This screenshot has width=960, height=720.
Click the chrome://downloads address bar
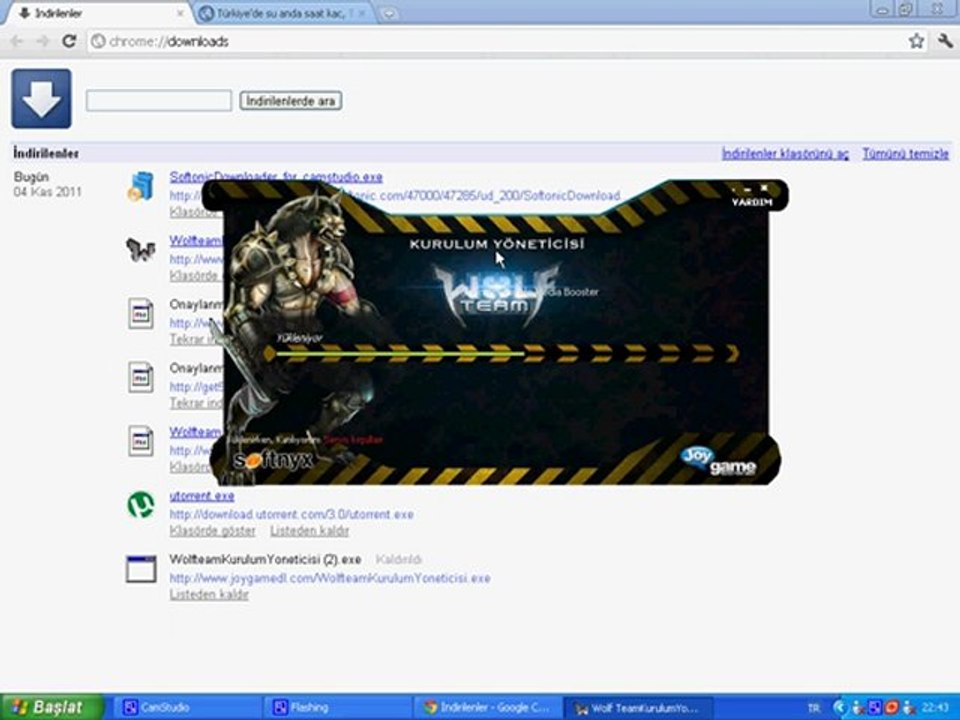click(496, 42)
